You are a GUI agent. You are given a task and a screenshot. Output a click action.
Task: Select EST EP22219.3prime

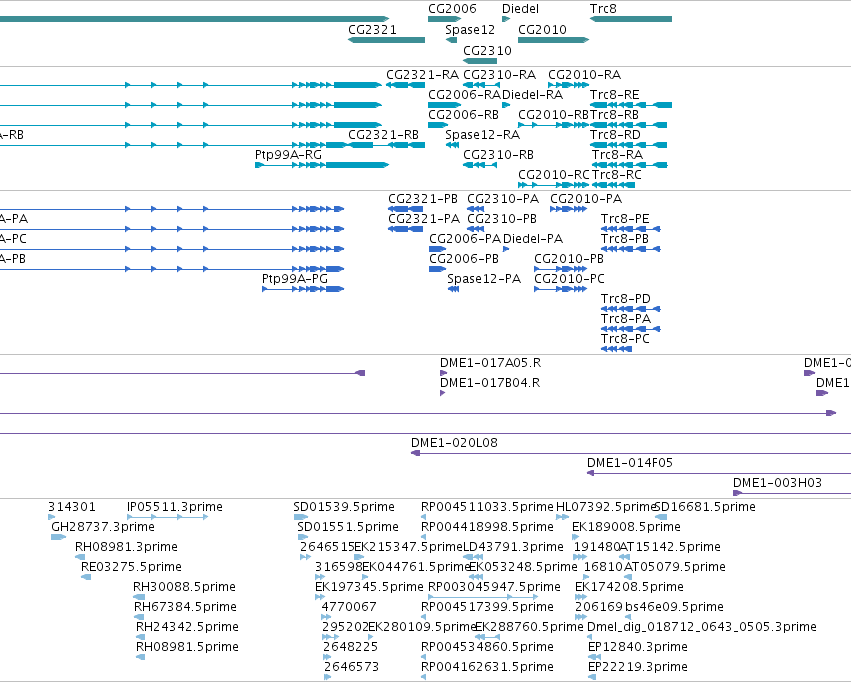(x=592, y=678)
